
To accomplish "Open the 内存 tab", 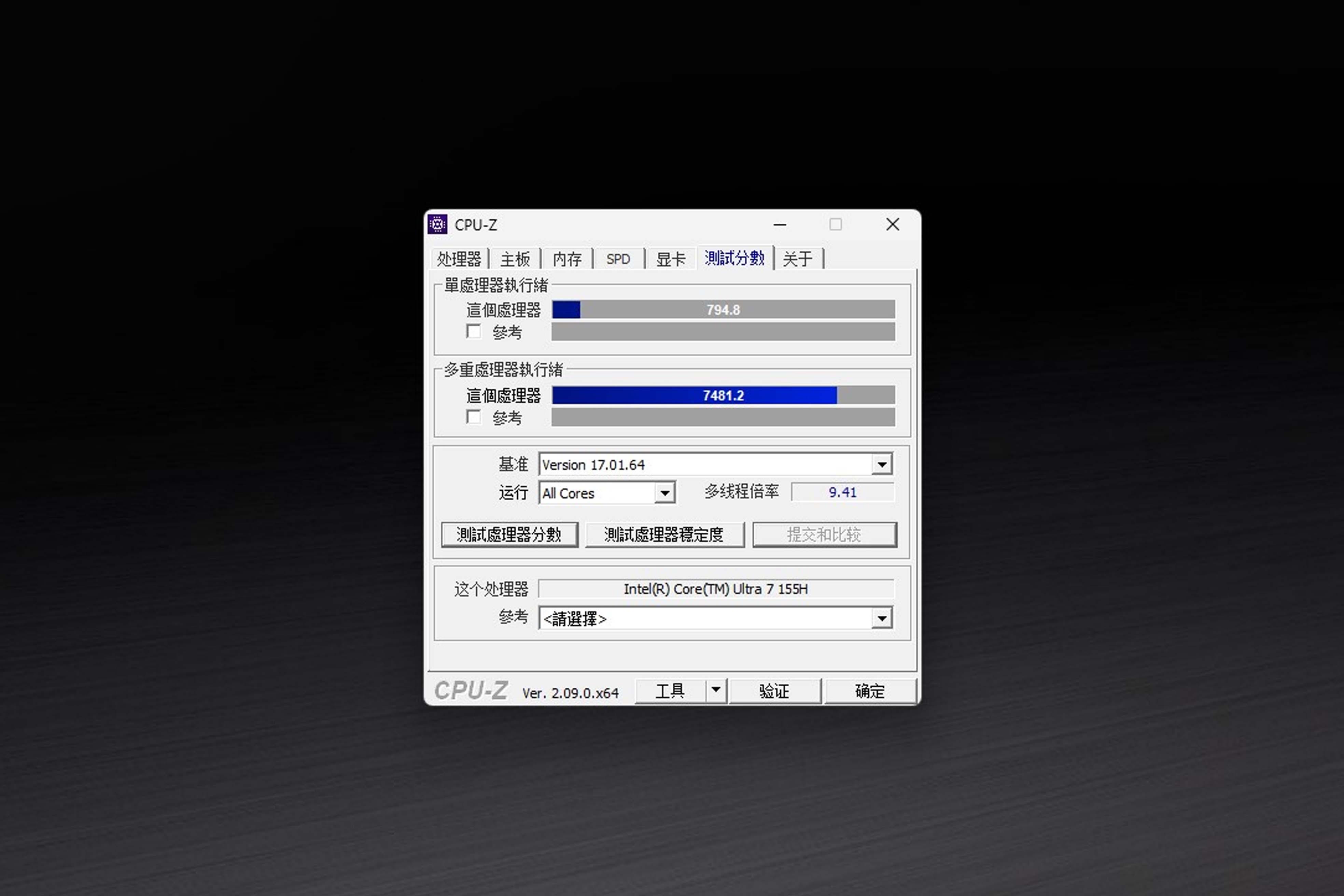I will (x=567, y=259).
